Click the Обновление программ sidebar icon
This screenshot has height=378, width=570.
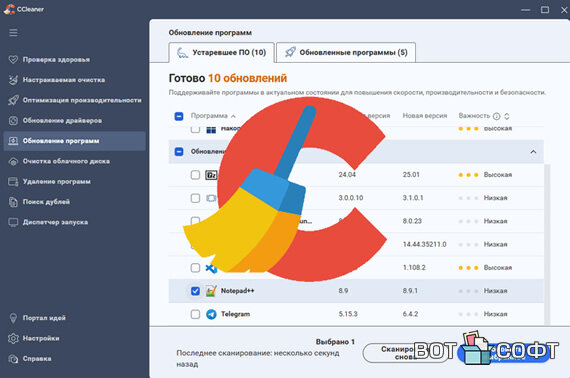13,141
